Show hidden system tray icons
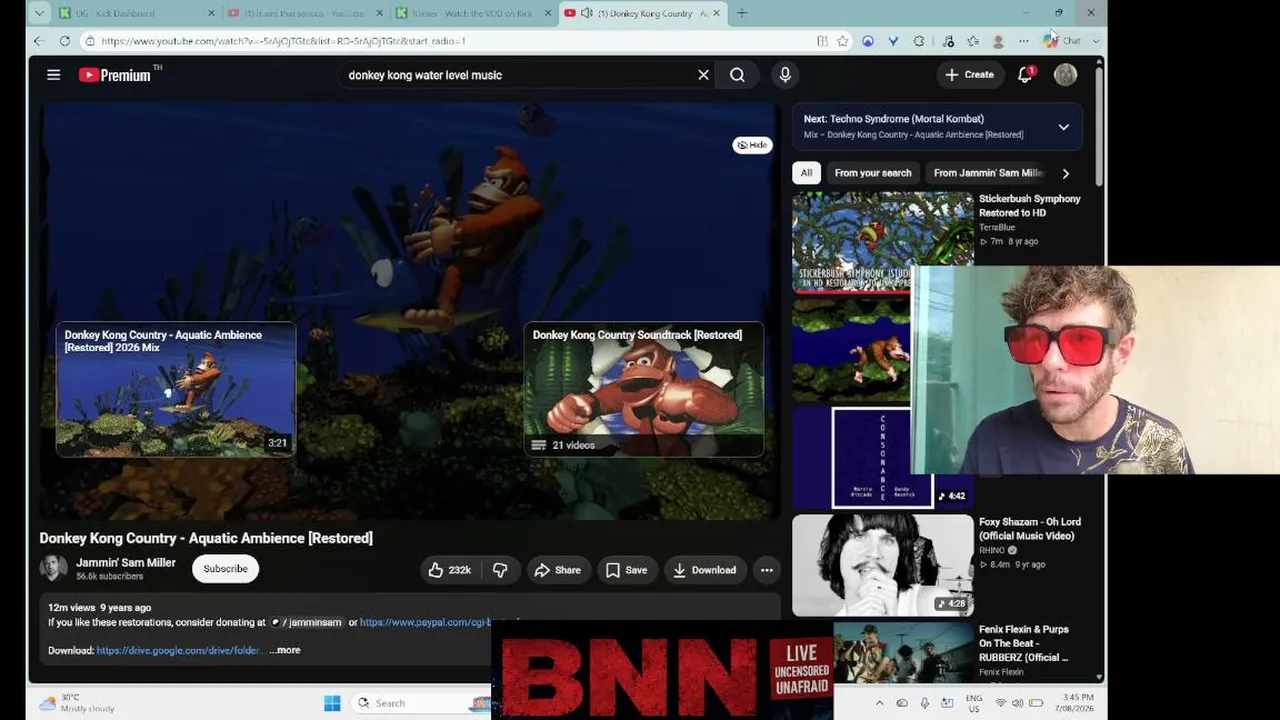 click(x=880, y=703)
